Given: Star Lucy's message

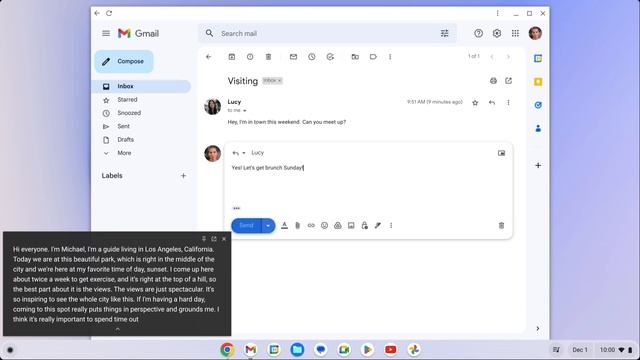Looking at the screenshot, I should (475, 103).
